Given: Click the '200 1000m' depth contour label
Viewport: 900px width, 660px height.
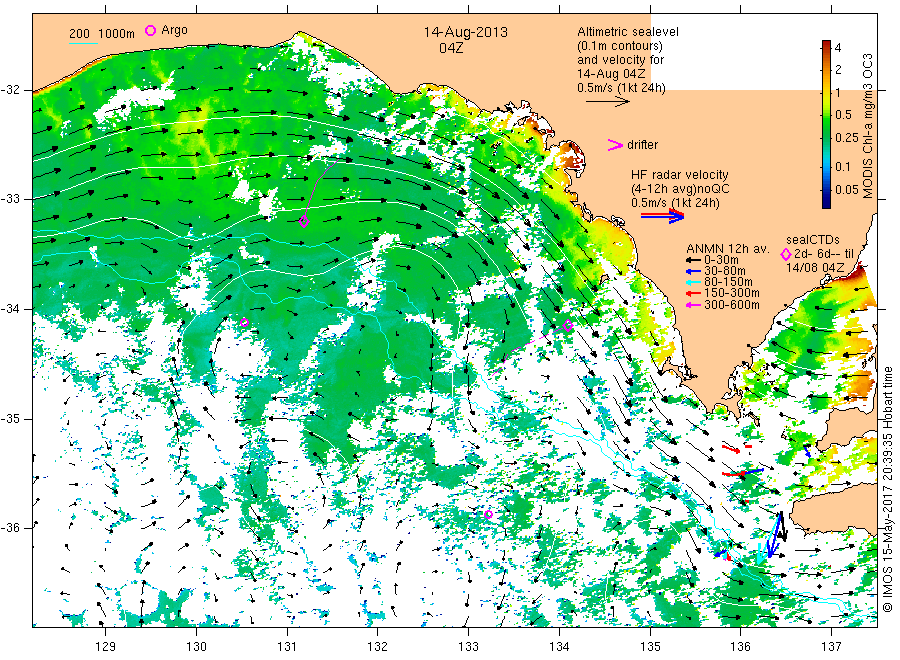Looking at the screenshot, I should pyautogui.click(x=102, y=34).
